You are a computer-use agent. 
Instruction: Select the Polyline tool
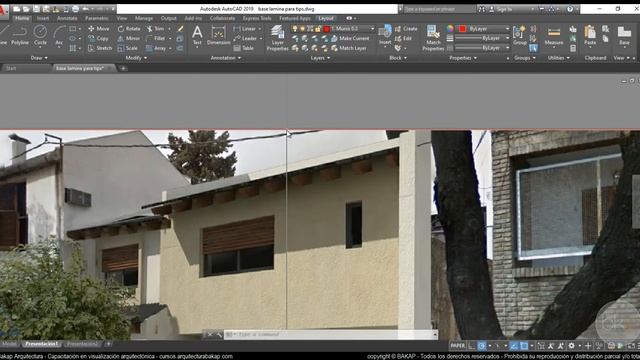(20, 35)
